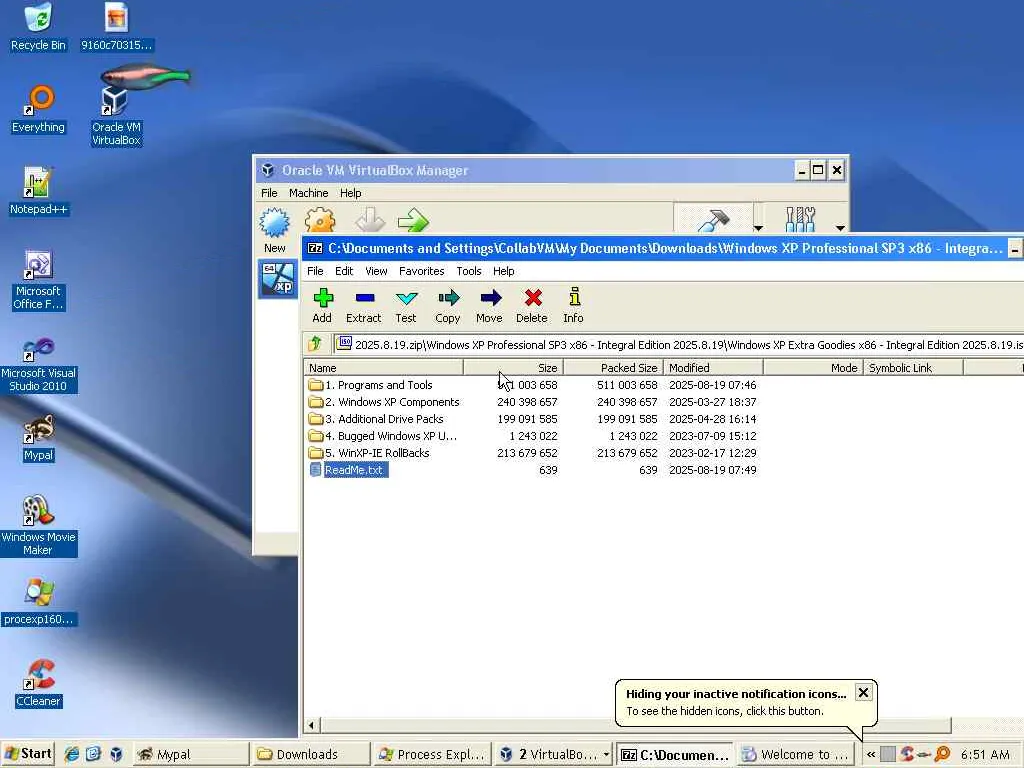The height and width of the screenshot is (768, 1024).
Task: Open VirtualBox machine Settings gear icon
Action: [320, 221]
